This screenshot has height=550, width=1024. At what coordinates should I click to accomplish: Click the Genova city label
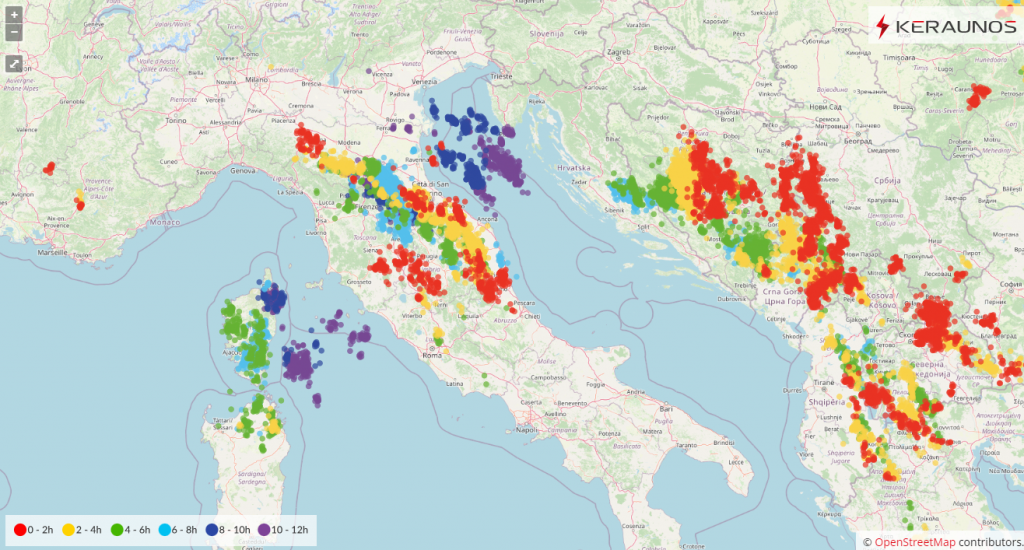pos(242,170)
